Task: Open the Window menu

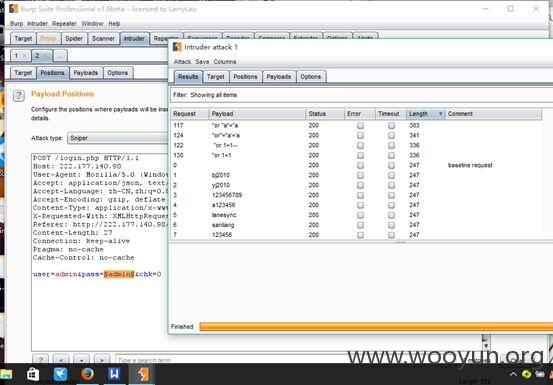Action: coord(92,24)
